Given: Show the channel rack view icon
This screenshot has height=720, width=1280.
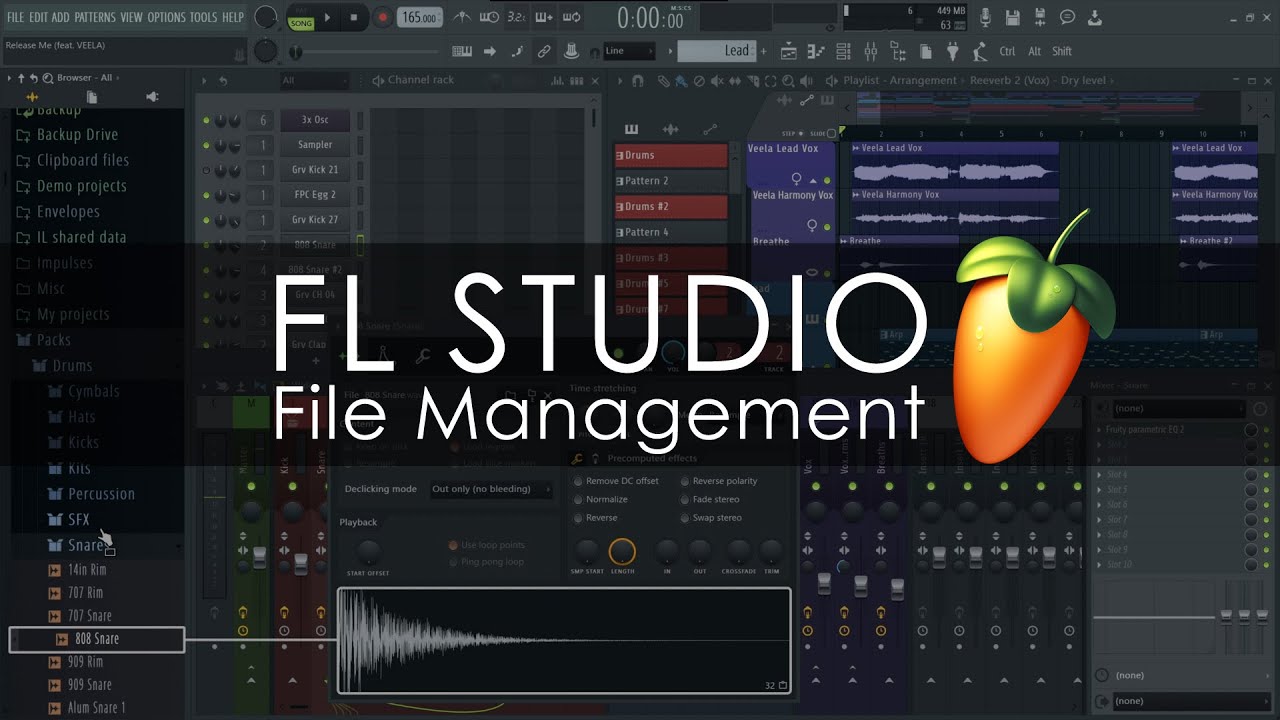Looking at the screenshot, I should click(x=843, y=51).
